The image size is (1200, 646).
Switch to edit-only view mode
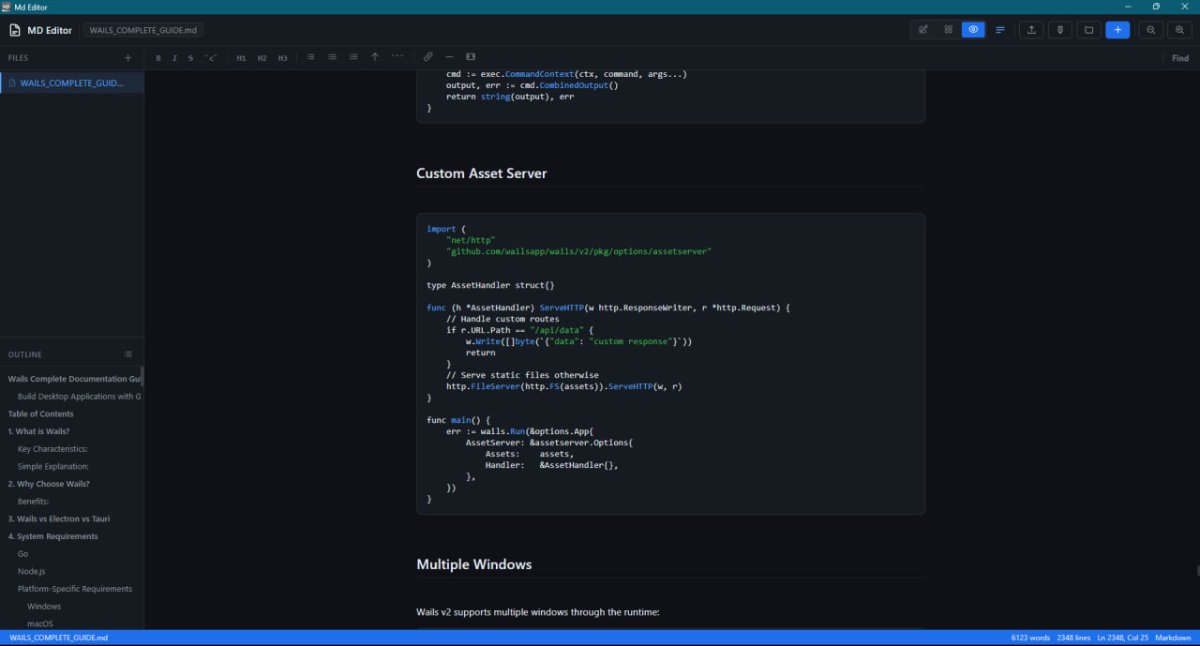coord(923,30)
